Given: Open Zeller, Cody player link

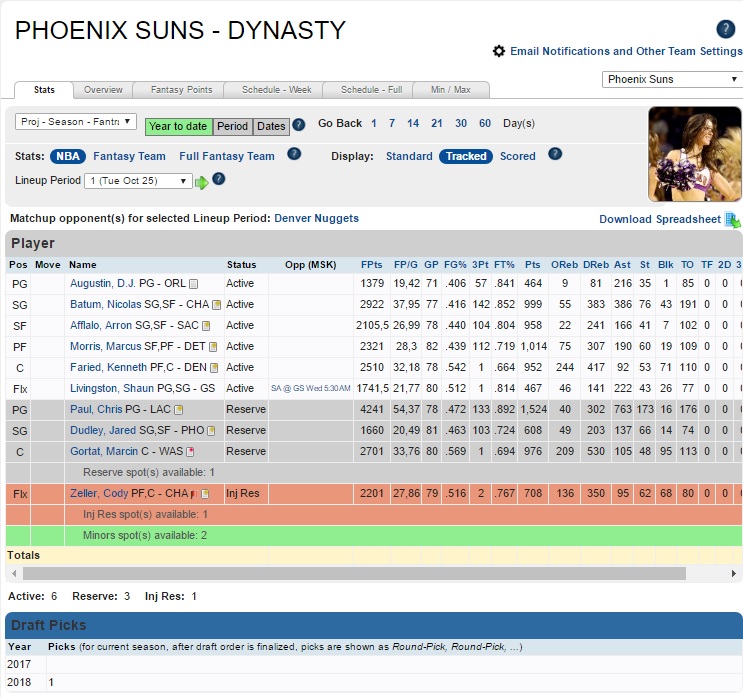Looking at the screenshot, I should [99, 493].
